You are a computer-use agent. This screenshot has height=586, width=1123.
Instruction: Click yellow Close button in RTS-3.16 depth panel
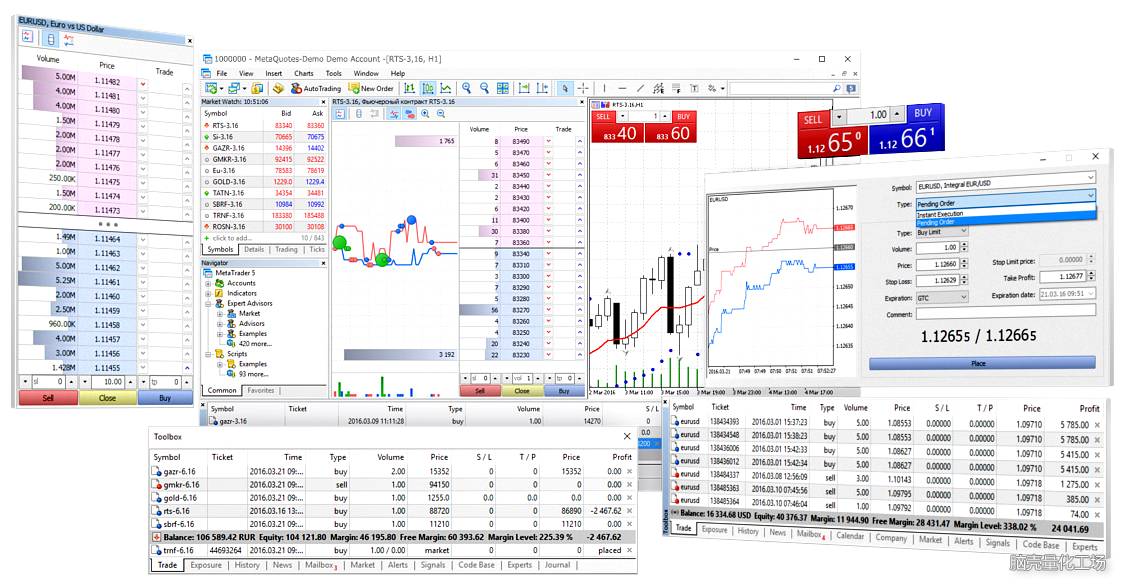pyautogui.click(x=521, y=391)
